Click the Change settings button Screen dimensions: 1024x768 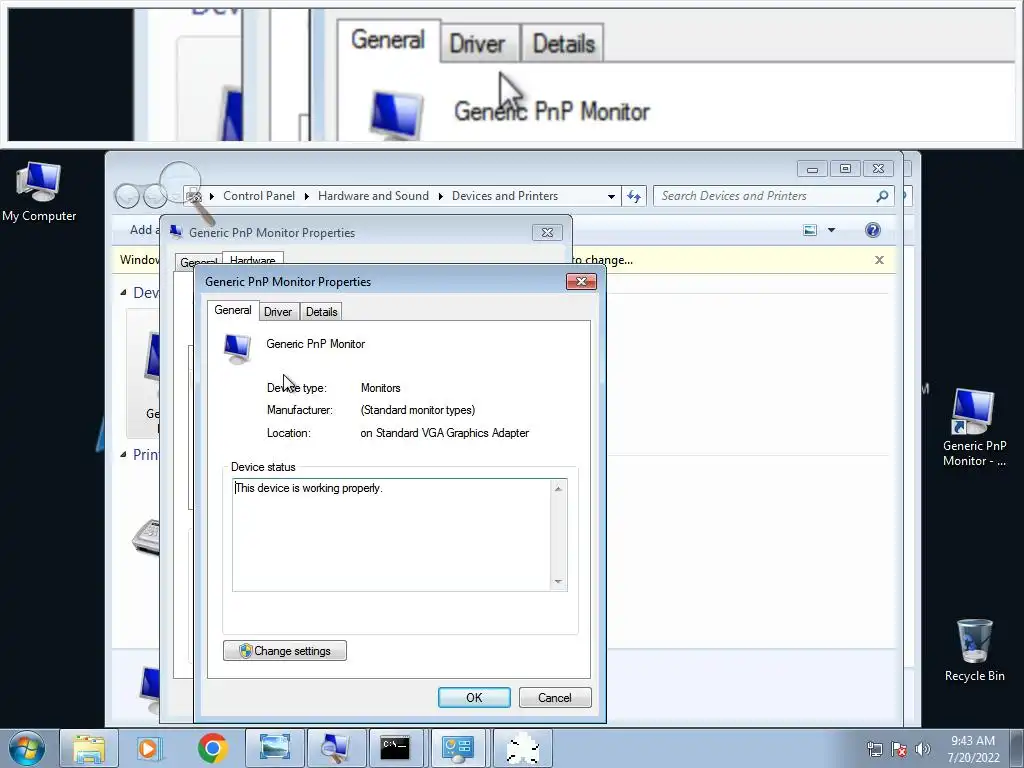285,650
